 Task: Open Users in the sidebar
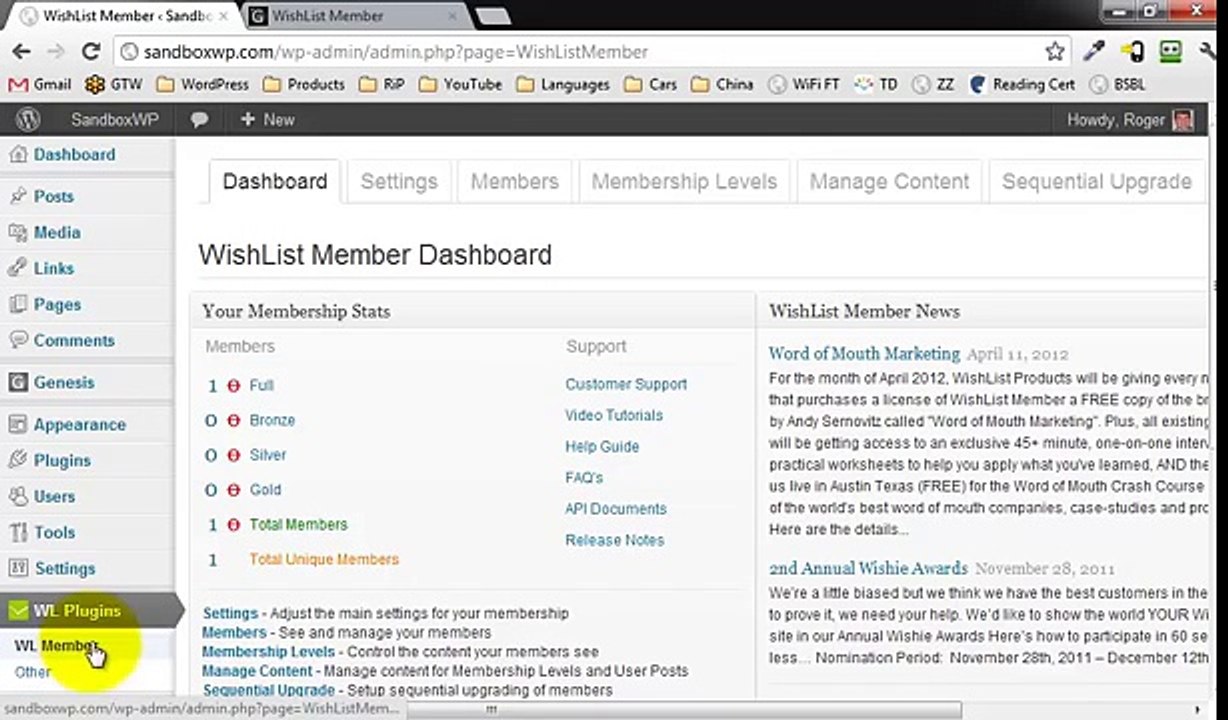click(54, 497)
